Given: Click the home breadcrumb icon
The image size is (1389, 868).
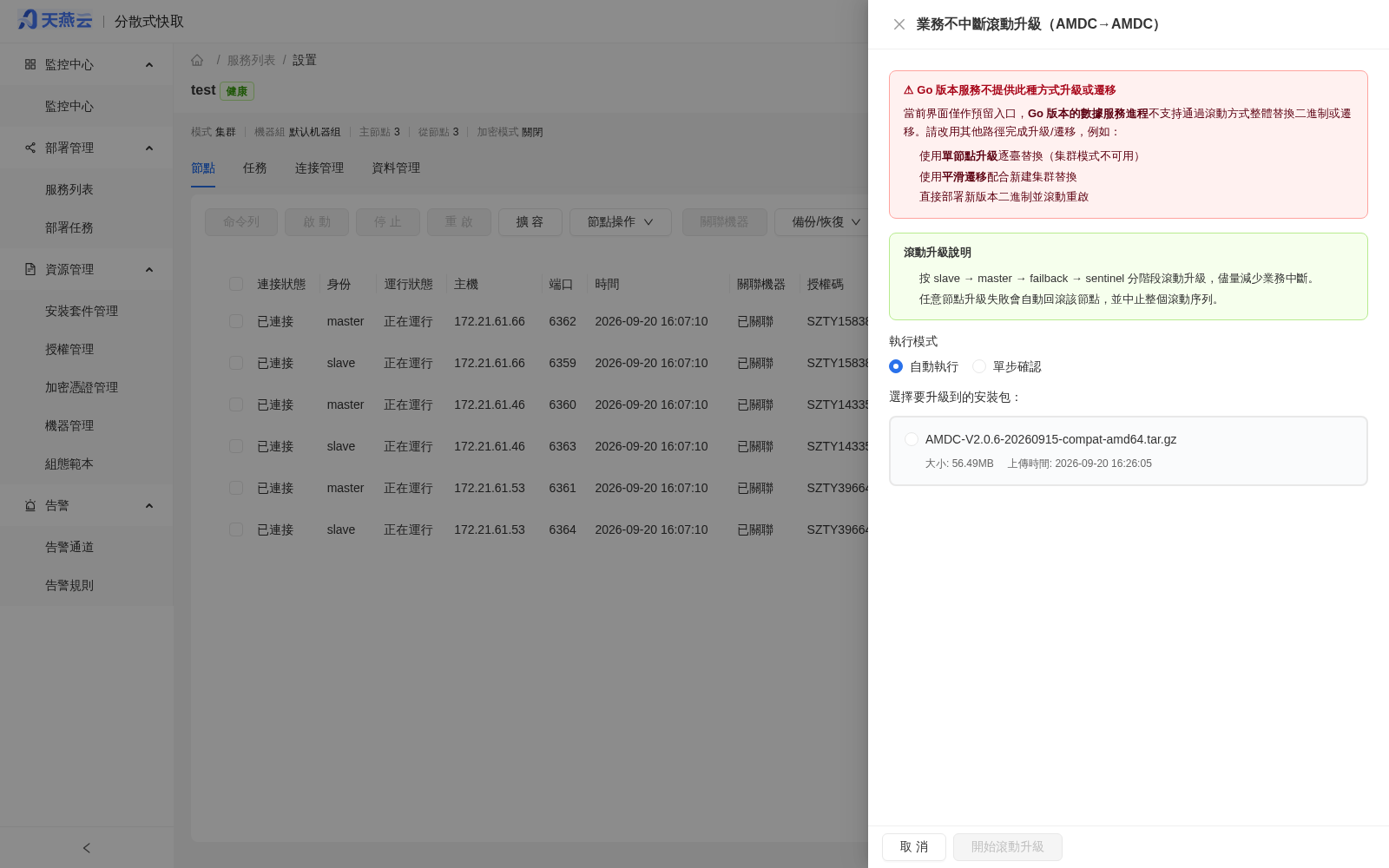Looking at the screenshot, I should (197, 60).
